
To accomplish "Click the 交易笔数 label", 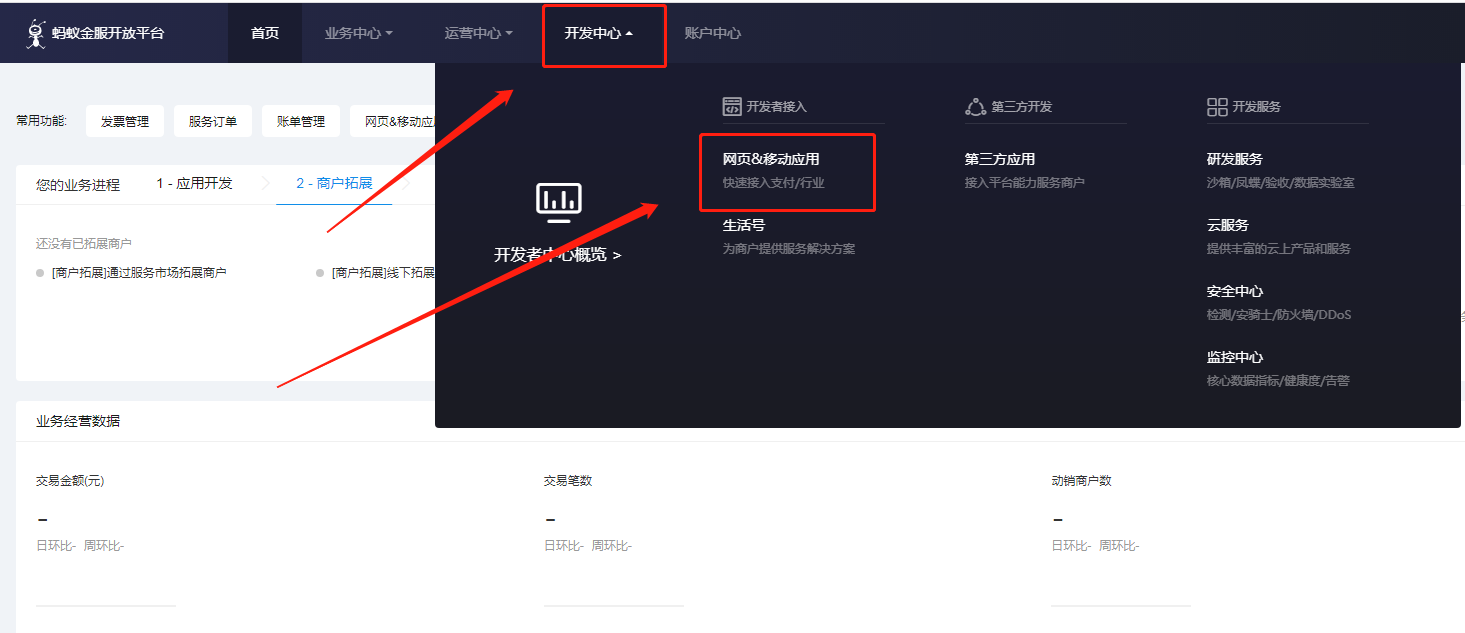I will pyautogui.click(x=568, y=481).
